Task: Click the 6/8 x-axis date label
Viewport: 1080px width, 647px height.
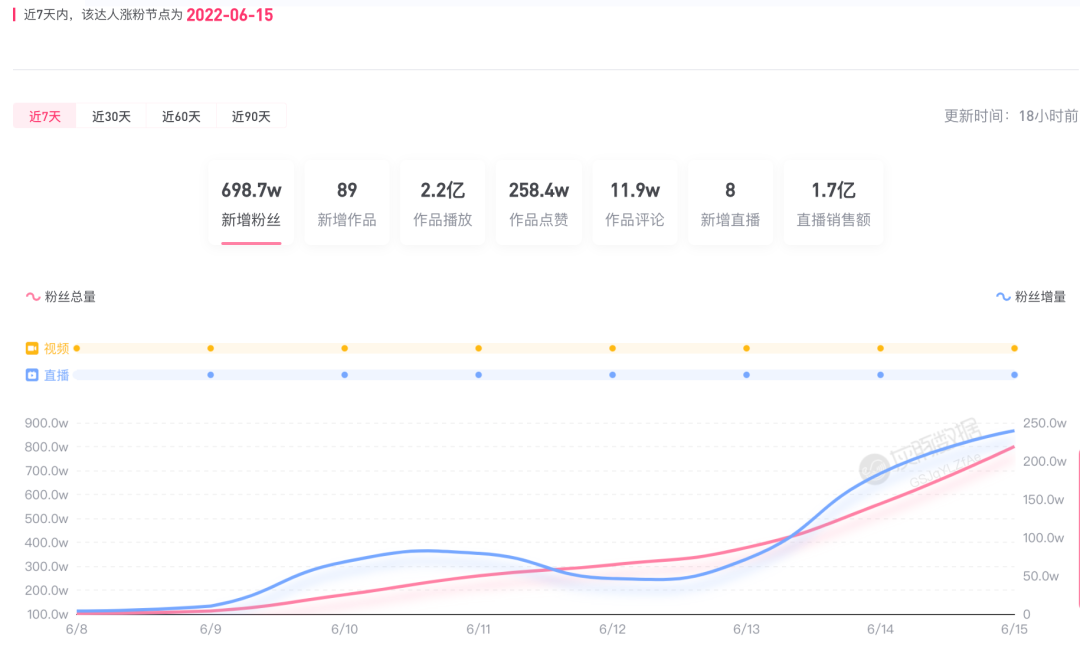Action: pos(76,629)
